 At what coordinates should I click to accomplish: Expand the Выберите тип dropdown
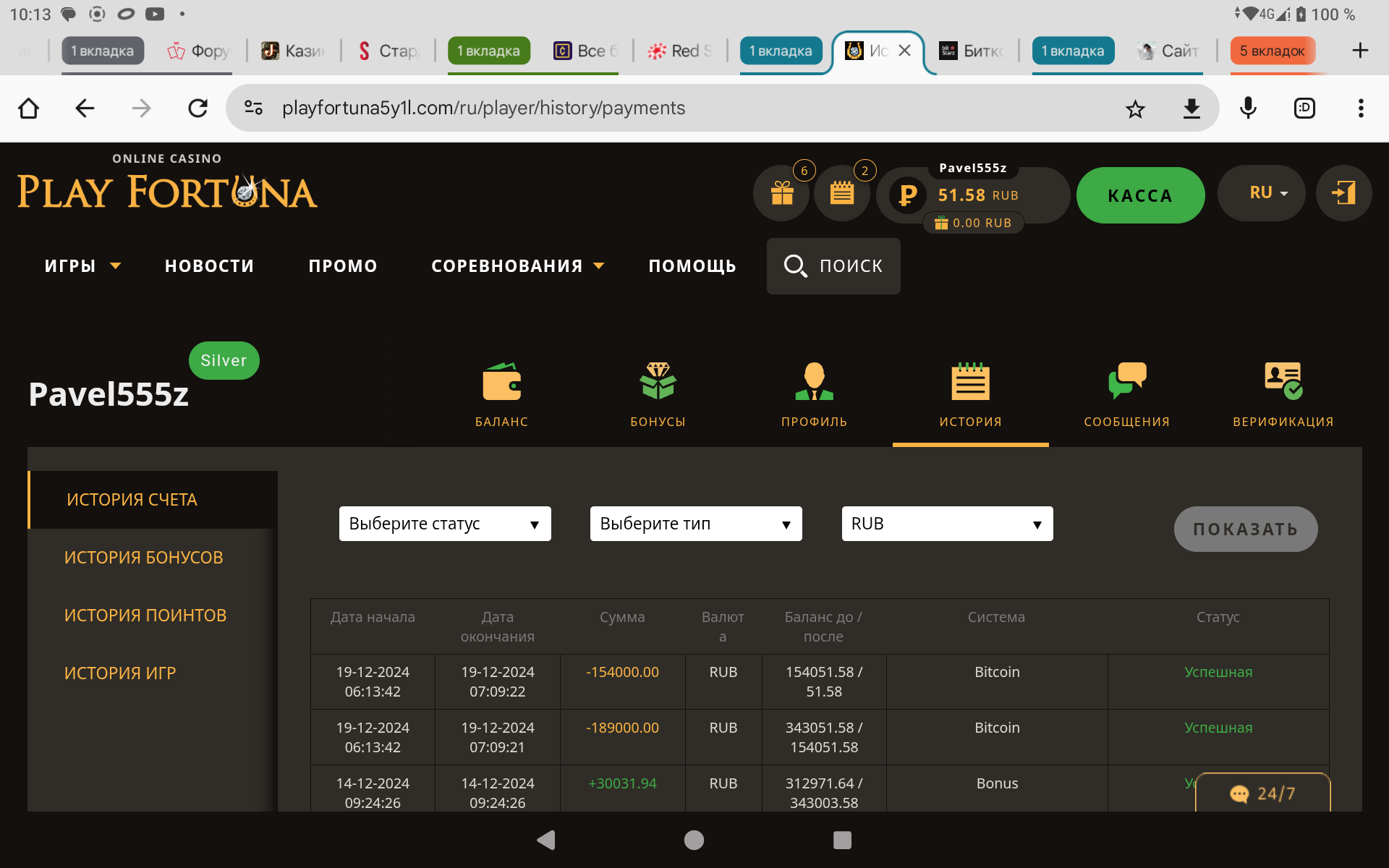pos(695,524)
